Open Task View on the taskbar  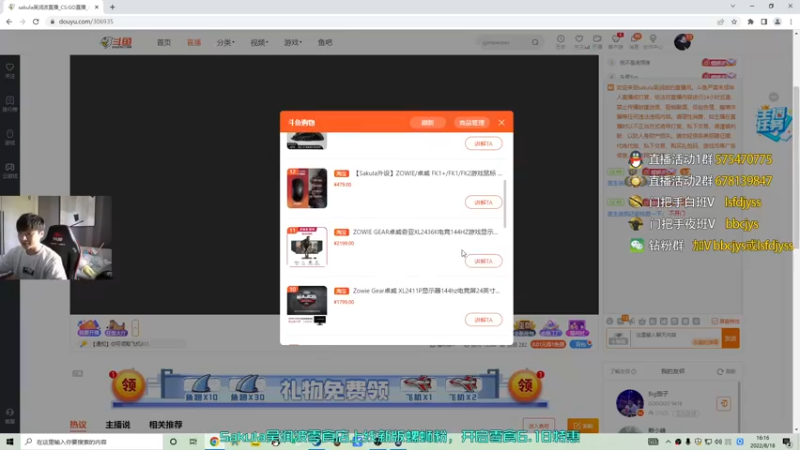[x=193, y=441]
